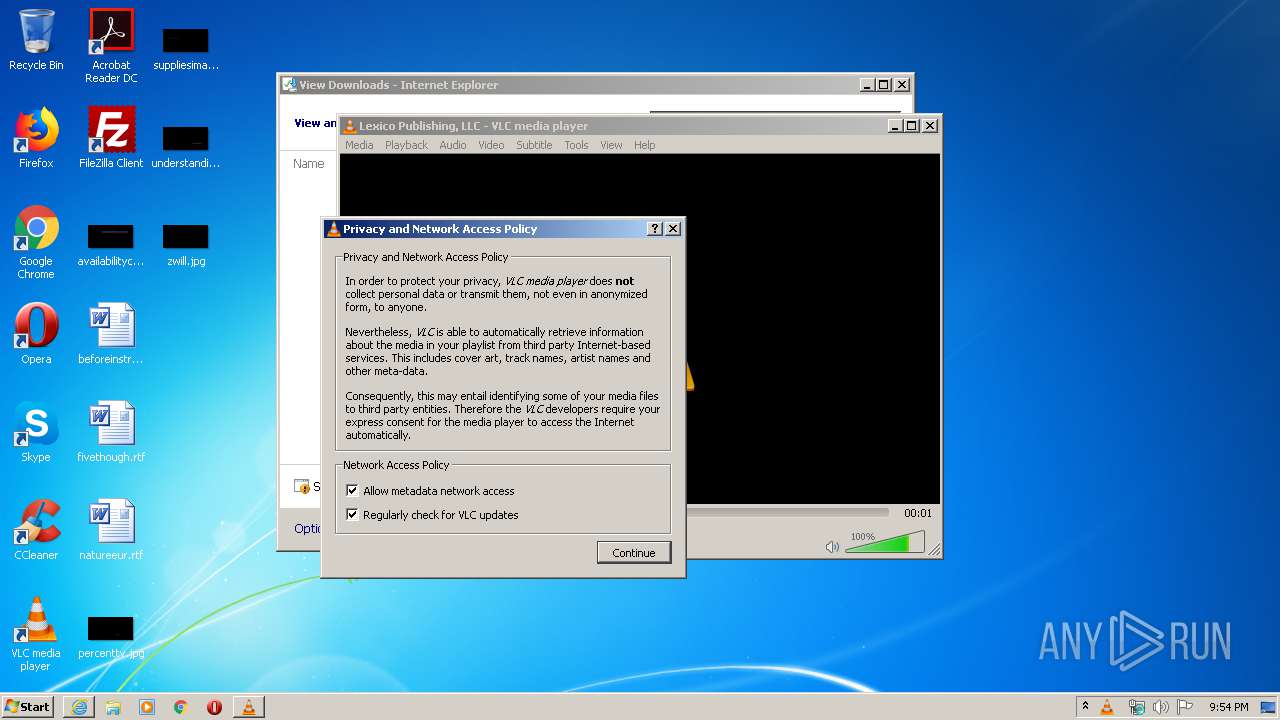The image size is (1280, 720).
Task: Launch Firefox from the desktop
Action: pos(36,138)
